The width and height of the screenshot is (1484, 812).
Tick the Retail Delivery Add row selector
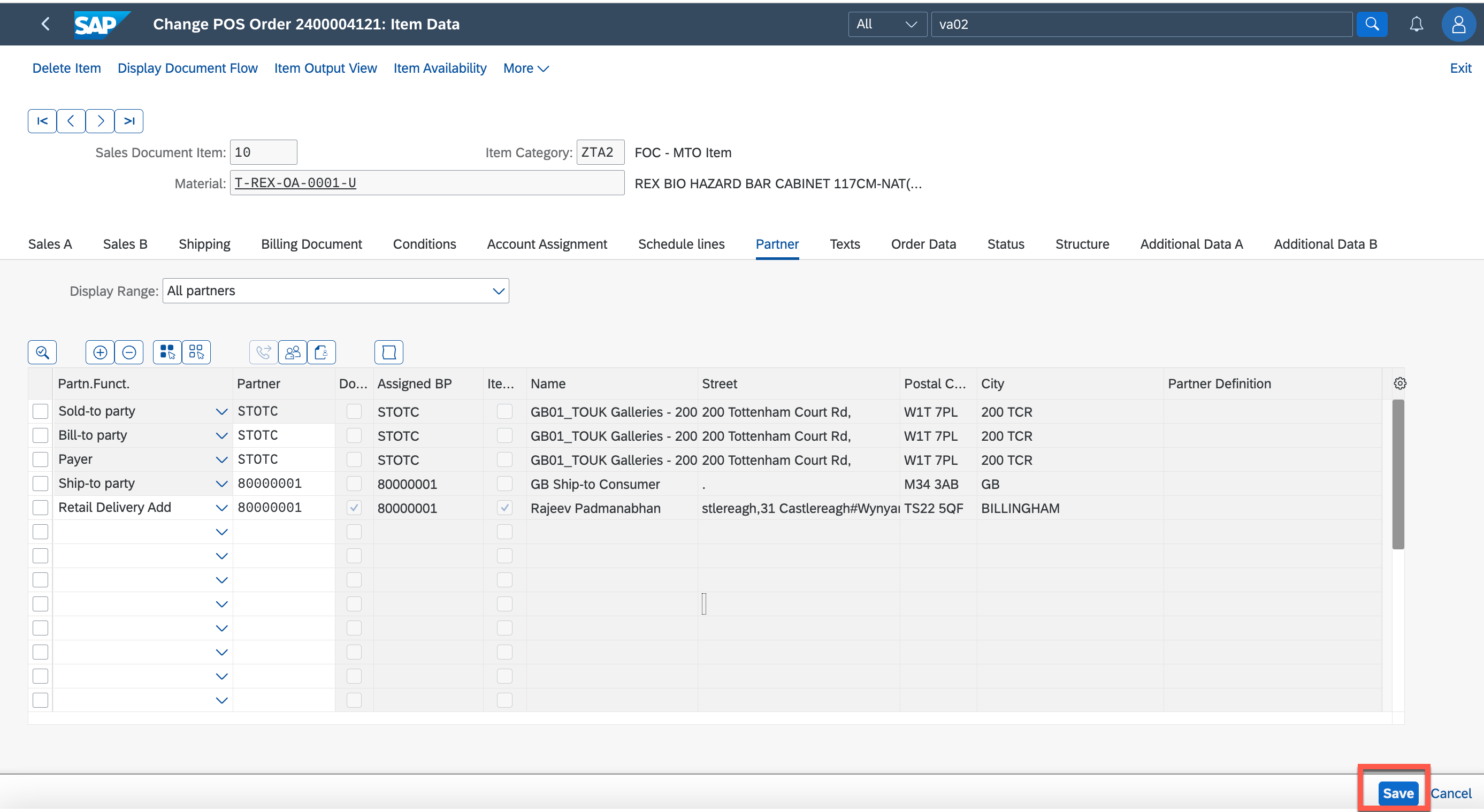40,507
